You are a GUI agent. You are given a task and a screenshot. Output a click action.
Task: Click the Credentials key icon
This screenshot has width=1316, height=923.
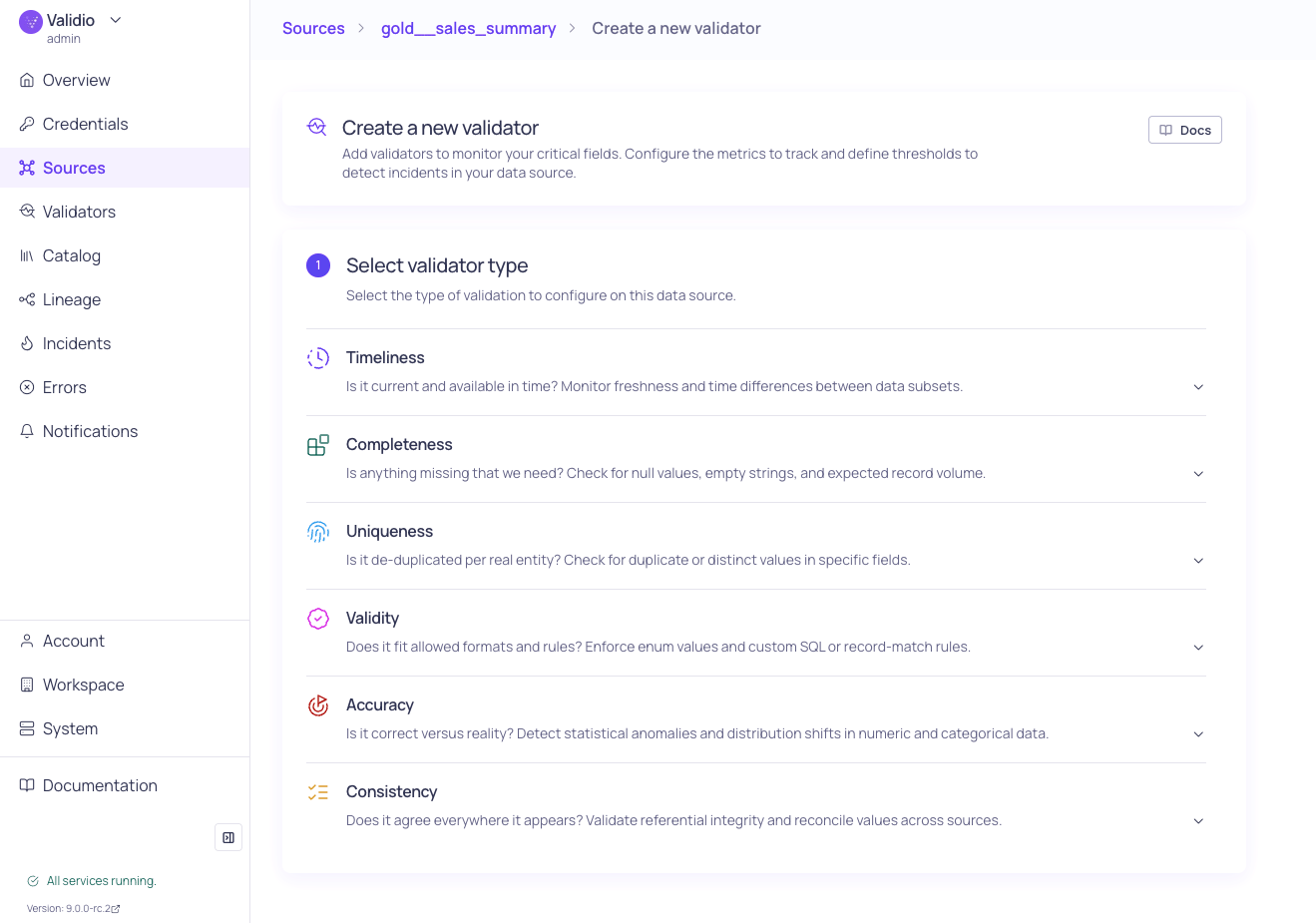tap(27, 124)
